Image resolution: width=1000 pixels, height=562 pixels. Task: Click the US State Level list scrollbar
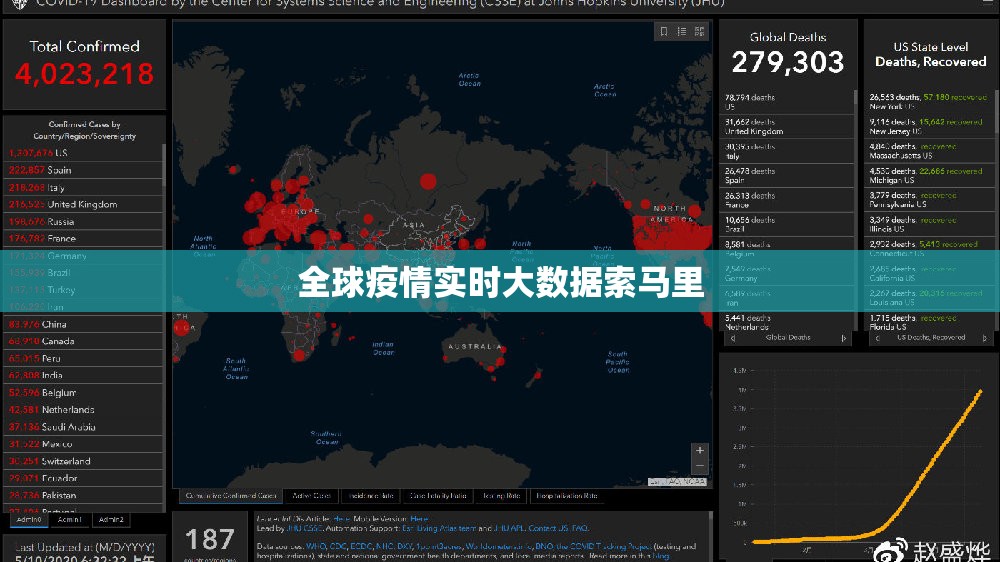997,112
